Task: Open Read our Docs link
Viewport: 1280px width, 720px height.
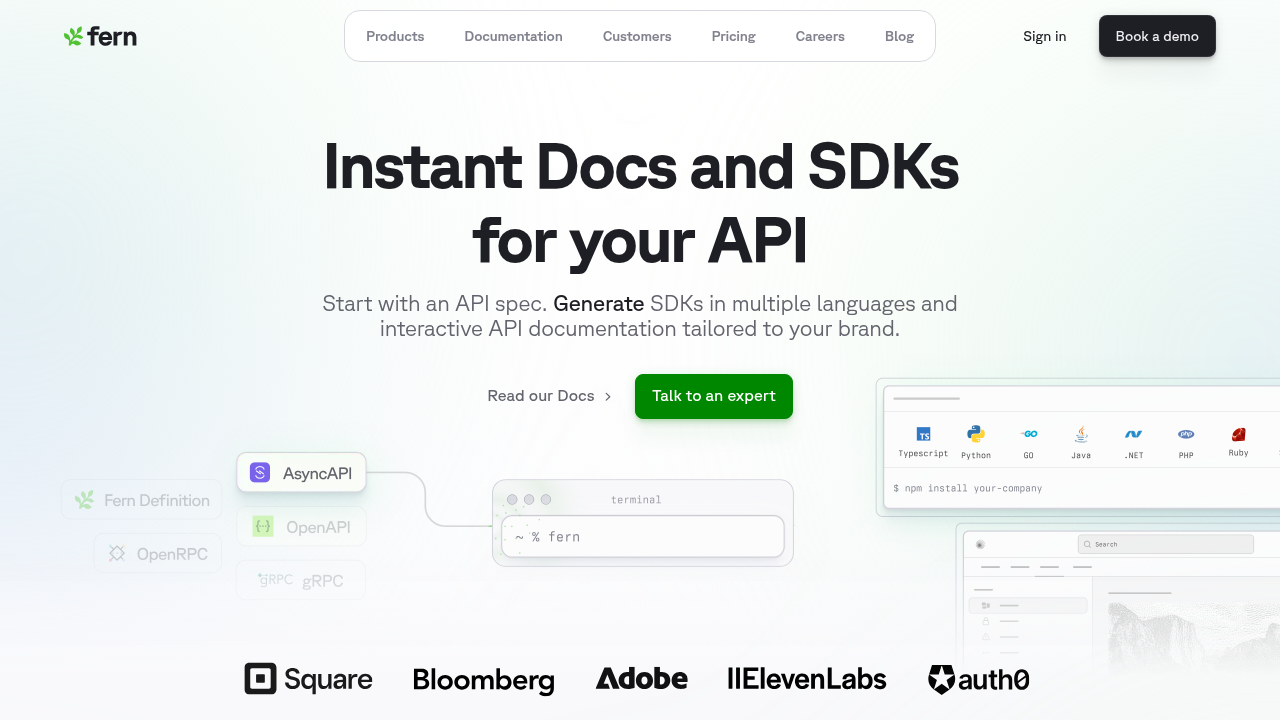Action: click(550, 396)
